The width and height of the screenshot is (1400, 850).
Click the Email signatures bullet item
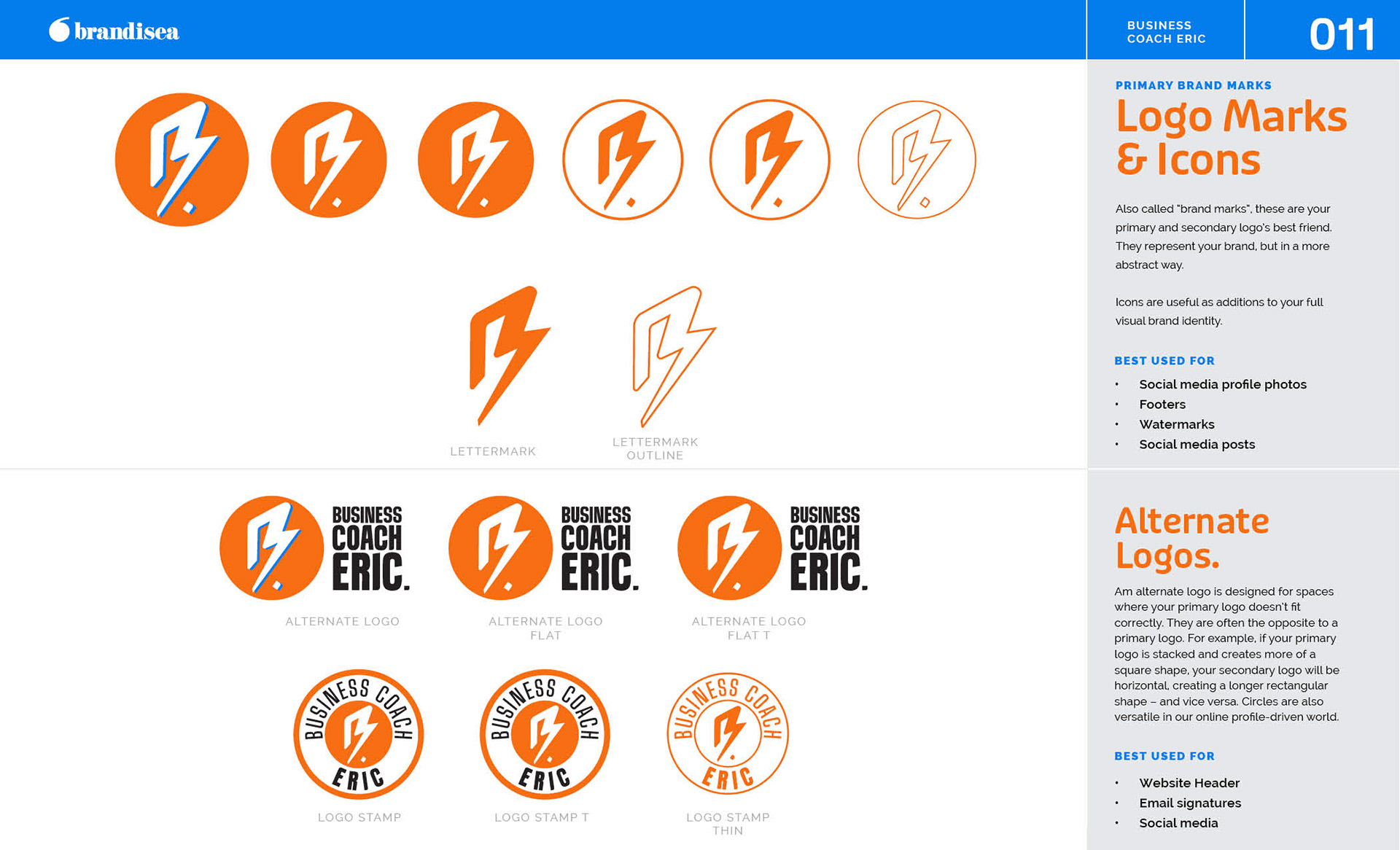[x=1189, y=803]
